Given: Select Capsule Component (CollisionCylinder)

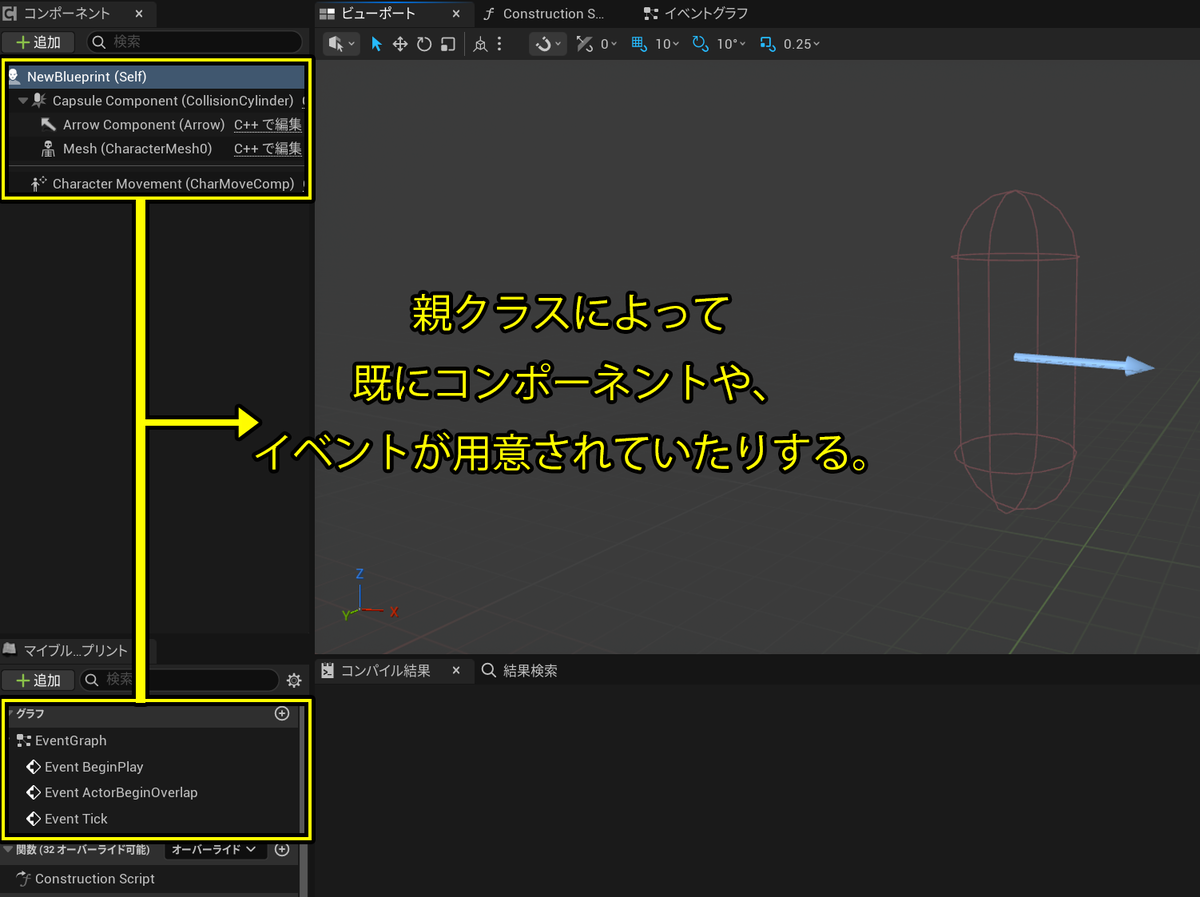Looking at the screenshot, I should [x=173, y=100].
